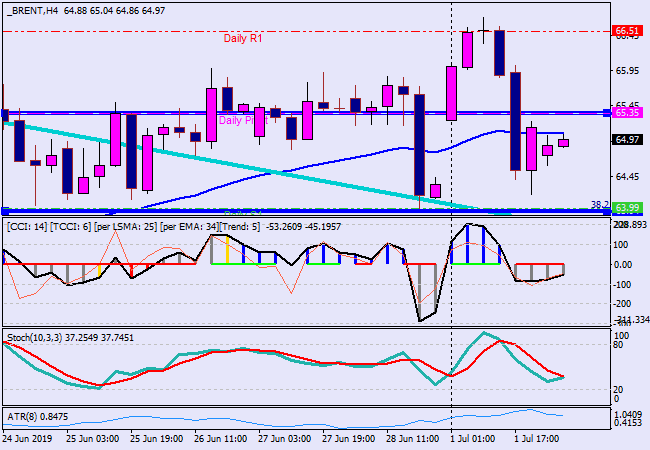
Task: Click the 27 Jun 03:00 time label
Action: click(x=283, y=438)
